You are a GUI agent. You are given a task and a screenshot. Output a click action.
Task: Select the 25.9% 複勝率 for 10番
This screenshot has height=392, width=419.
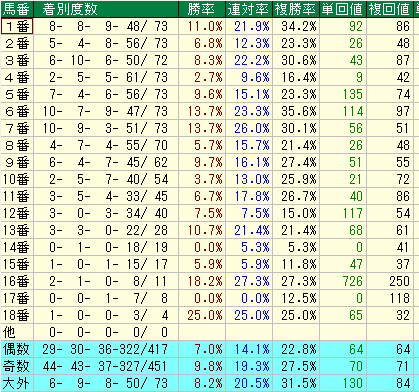[299, 179]
